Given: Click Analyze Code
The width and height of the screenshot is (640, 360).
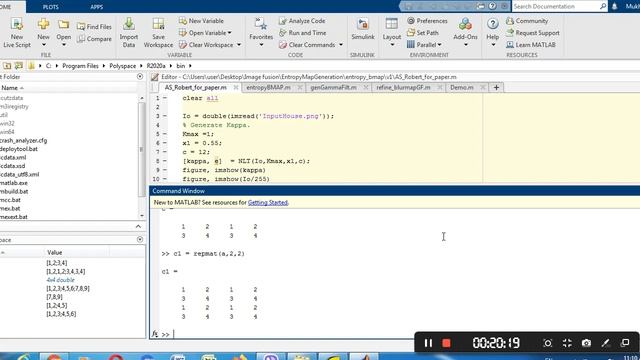Looking at the screenshot, I should click(302, 21).
